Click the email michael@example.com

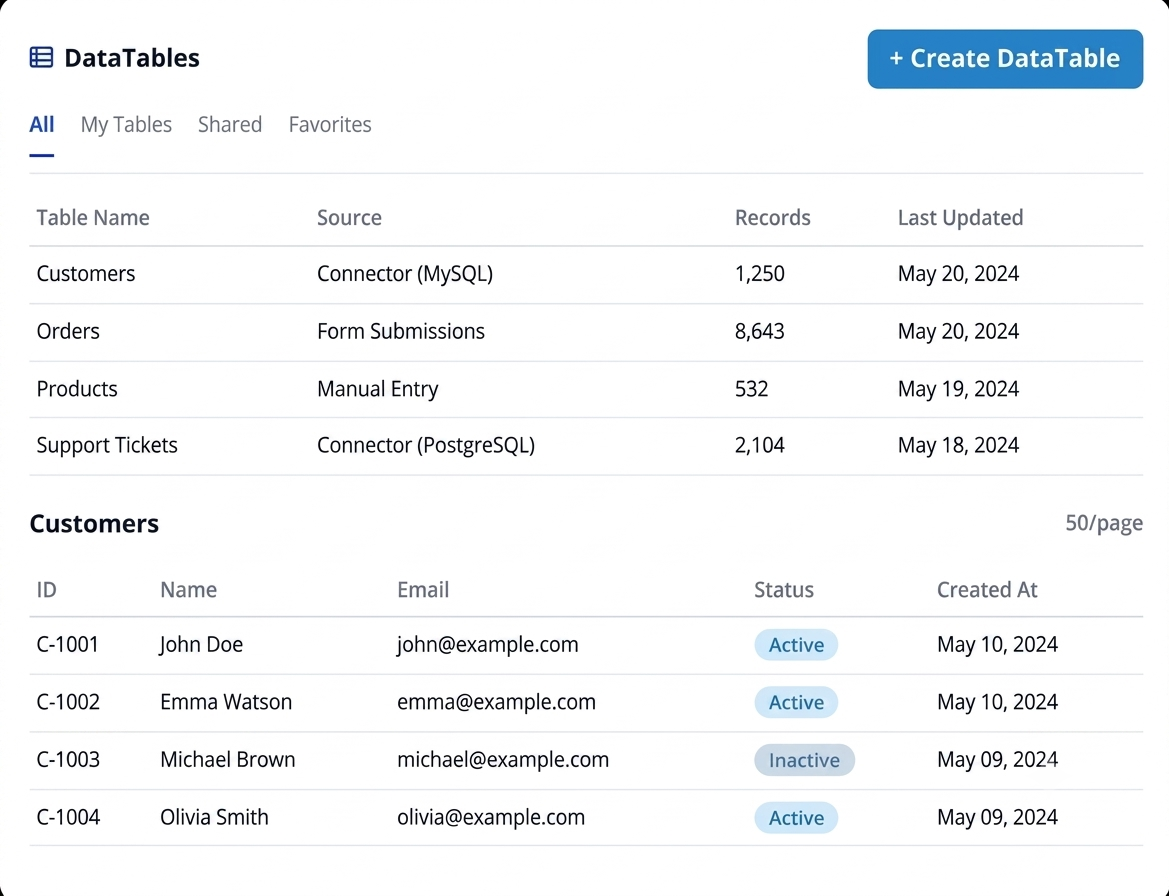[x=502, y=759]
